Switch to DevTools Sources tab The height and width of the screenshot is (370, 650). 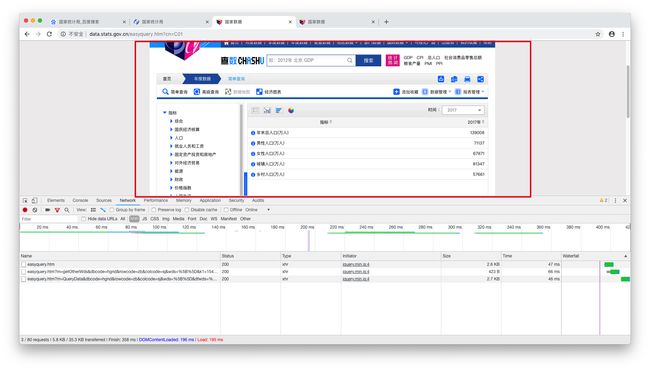coord(104,201)
